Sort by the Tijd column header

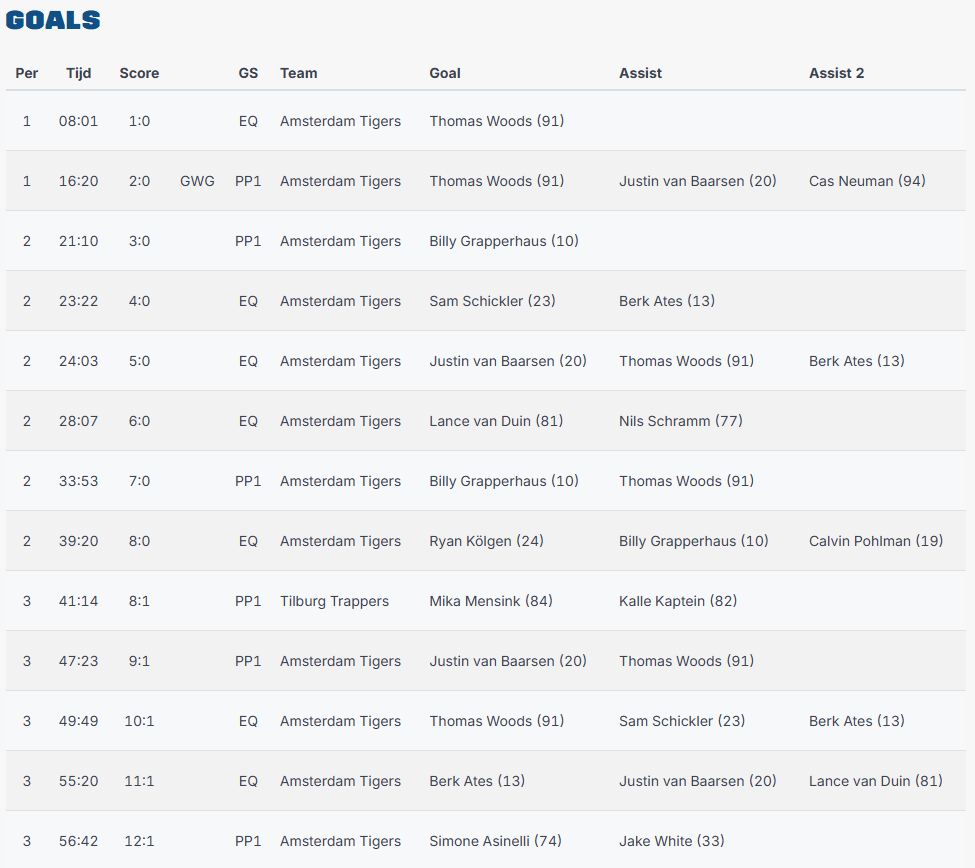79,73
